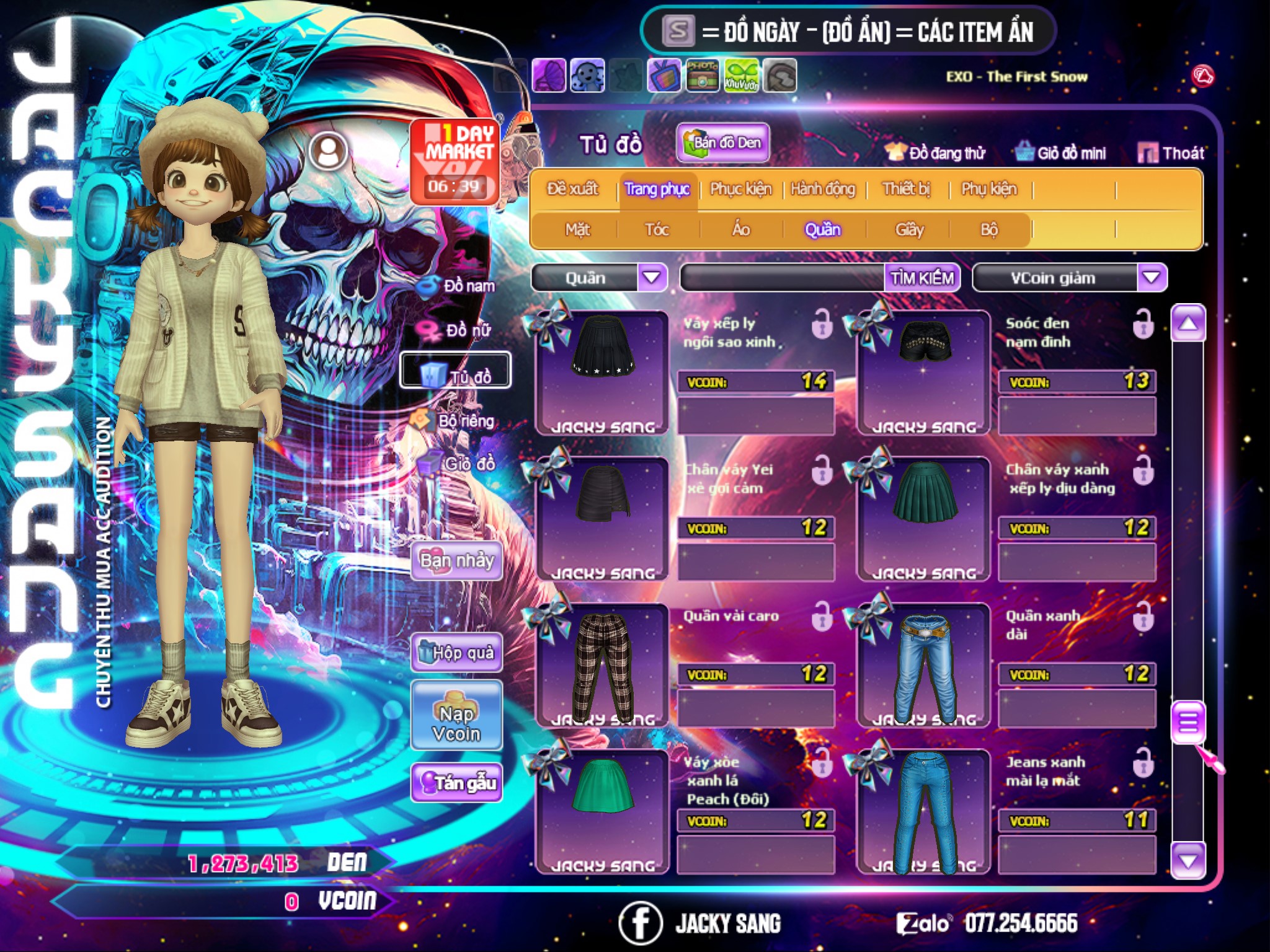
Task: Click the blue friends group icon
Action: (587, 76)
